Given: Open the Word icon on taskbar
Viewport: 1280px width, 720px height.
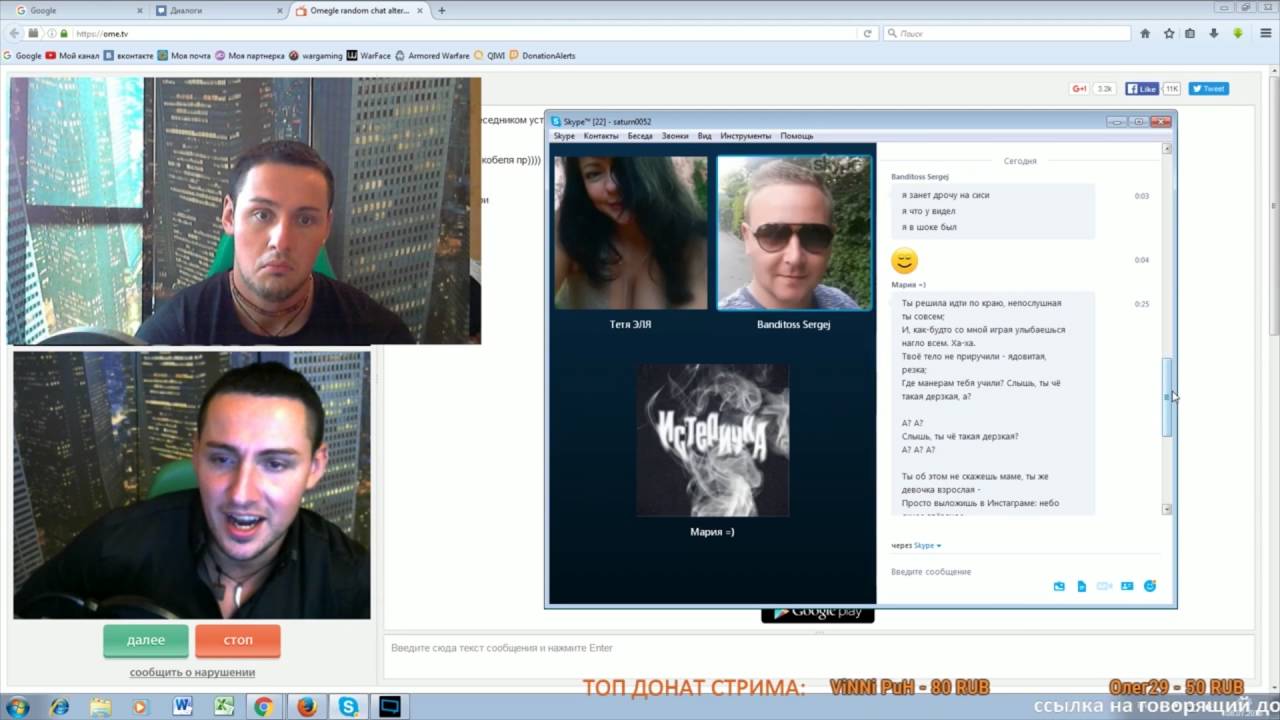Looking at the screenshot, I should [182, 707].
